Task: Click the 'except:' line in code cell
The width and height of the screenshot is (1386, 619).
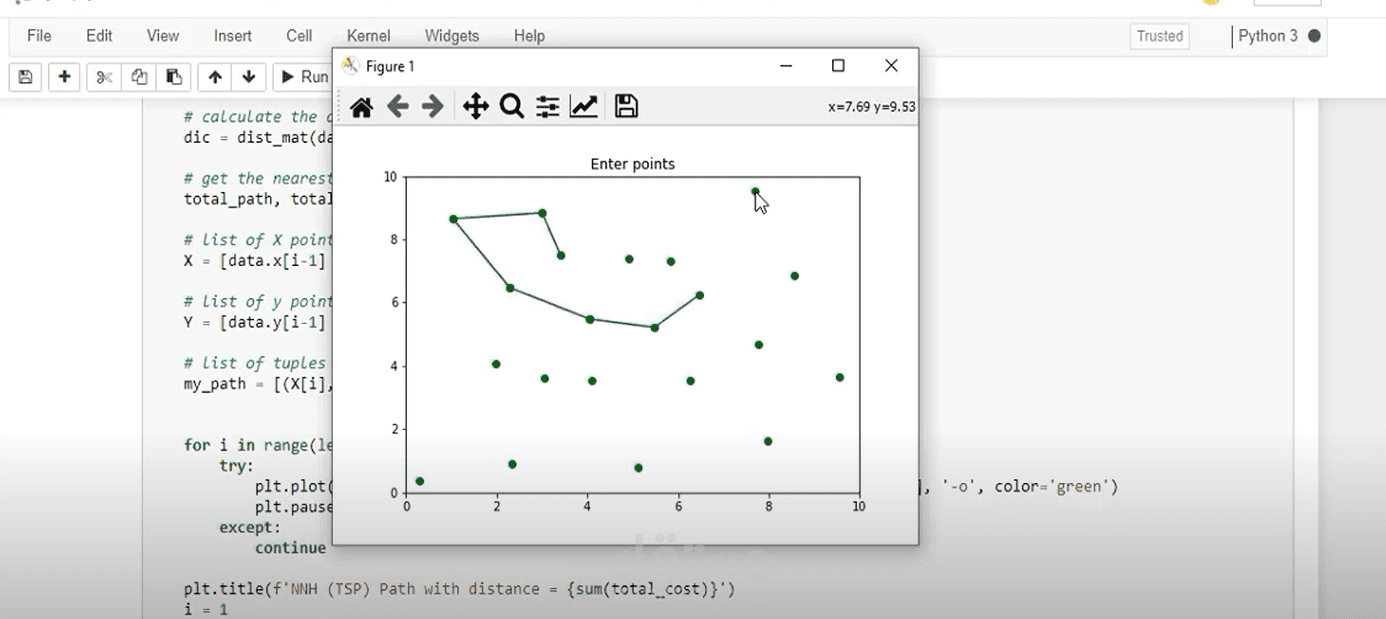Action: pos(250,527)
